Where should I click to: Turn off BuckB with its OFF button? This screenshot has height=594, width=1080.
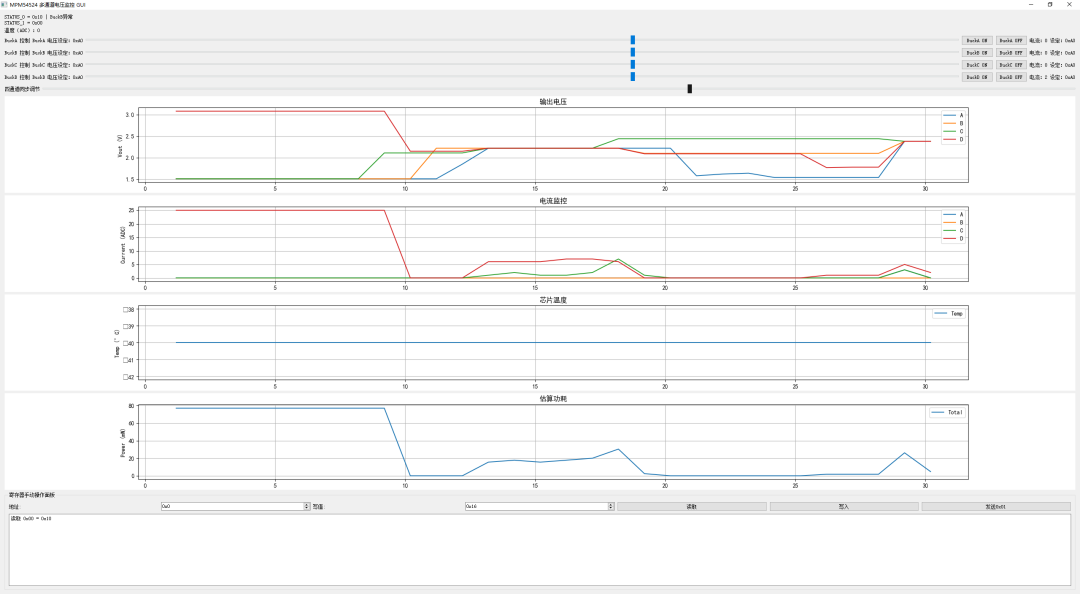coord(1011,53)
